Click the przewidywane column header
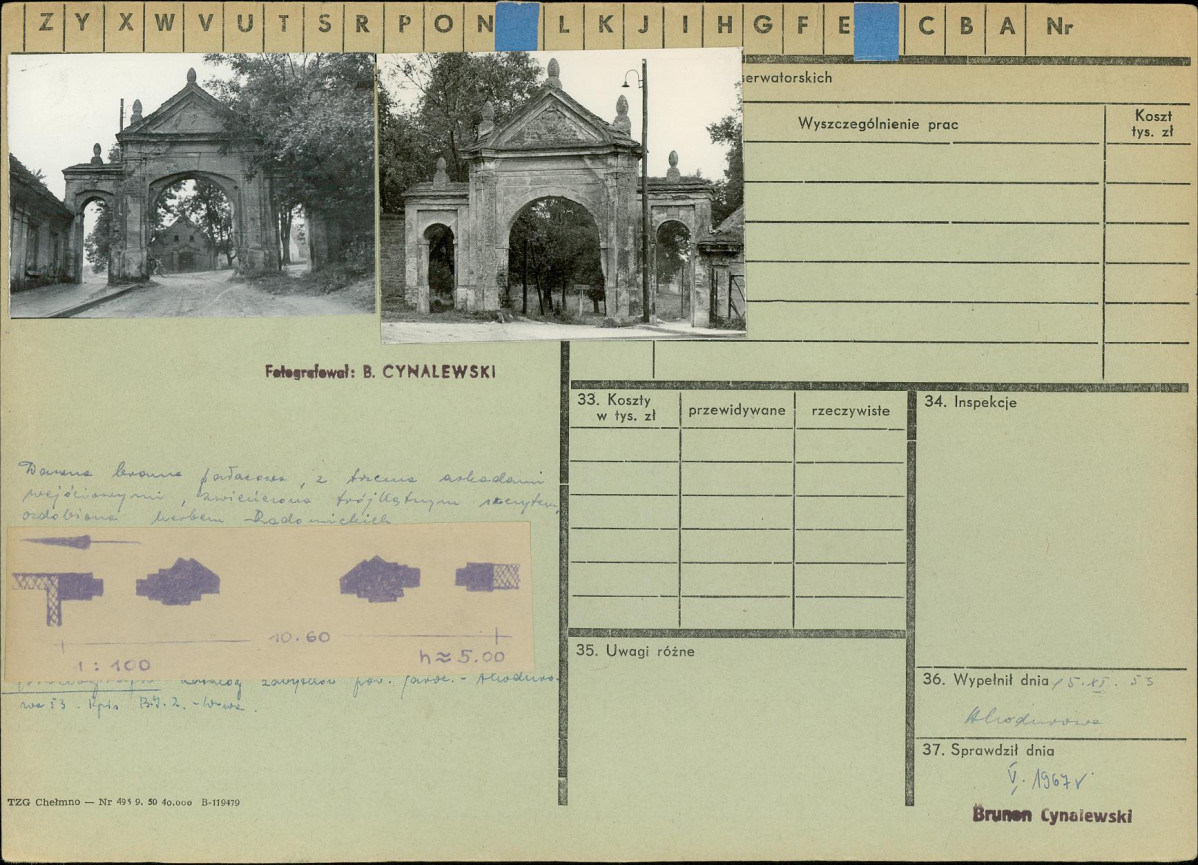This screenshot has height=865, width=1198. [x=737, y=410]
